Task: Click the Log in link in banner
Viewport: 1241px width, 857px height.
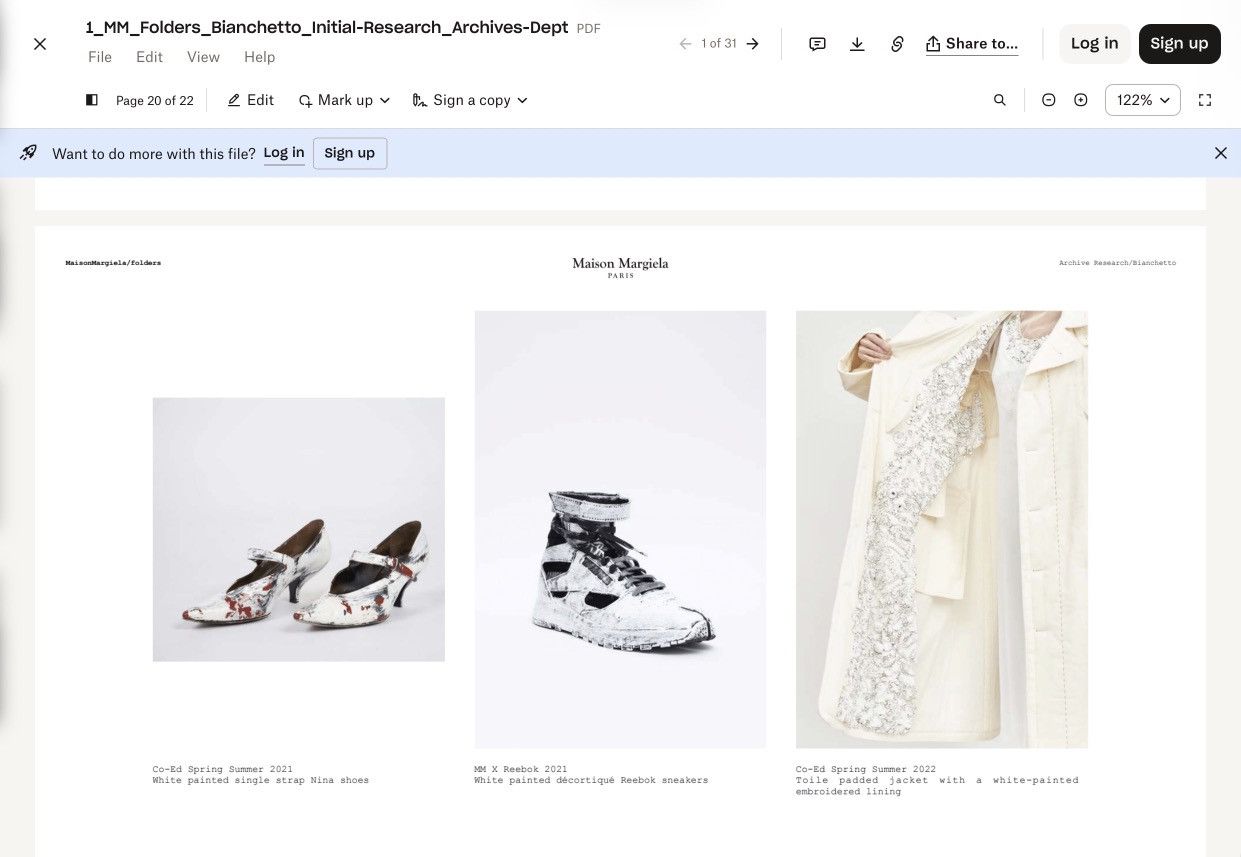Action: (x=284, y=153)
